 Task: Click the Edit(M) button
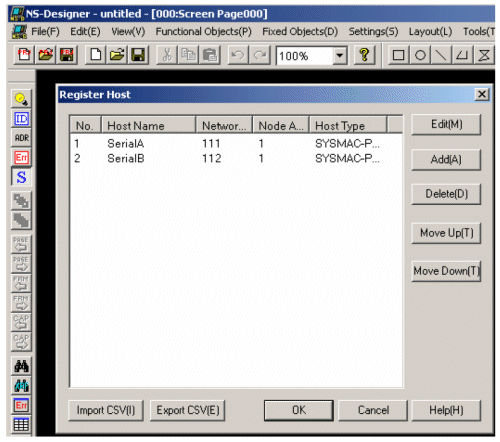coord(446,124)
